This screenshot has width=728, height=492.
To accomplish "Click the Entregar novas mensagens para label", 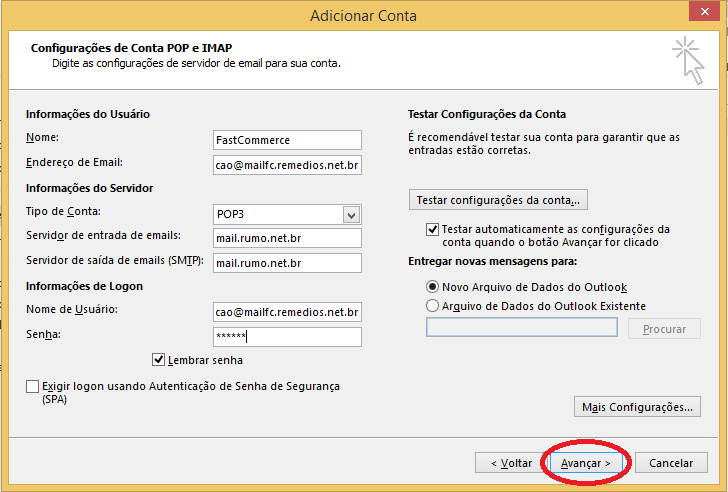I will (x=493, y=261).
